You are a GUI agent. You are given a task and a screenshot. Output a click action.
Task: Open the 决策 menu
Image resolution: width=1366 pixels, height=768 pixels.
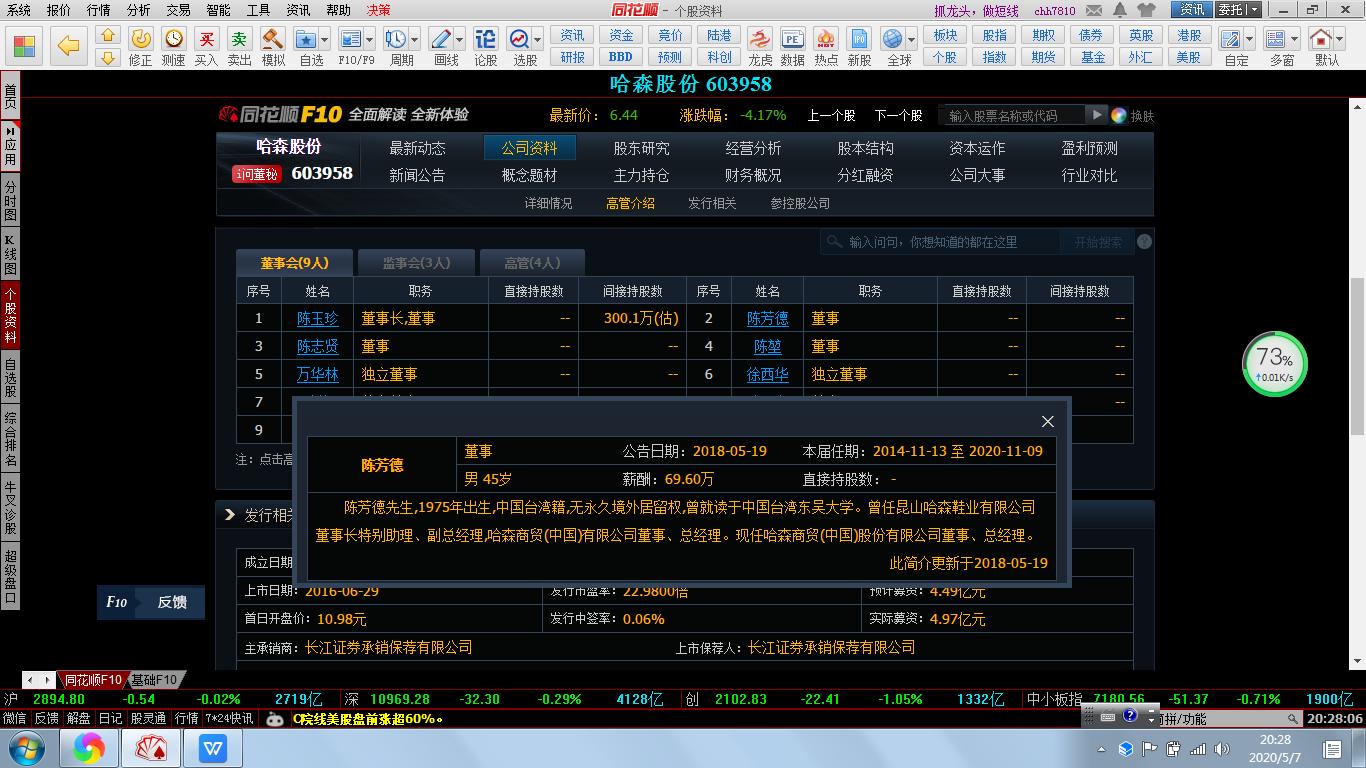[x=378, y=10]
